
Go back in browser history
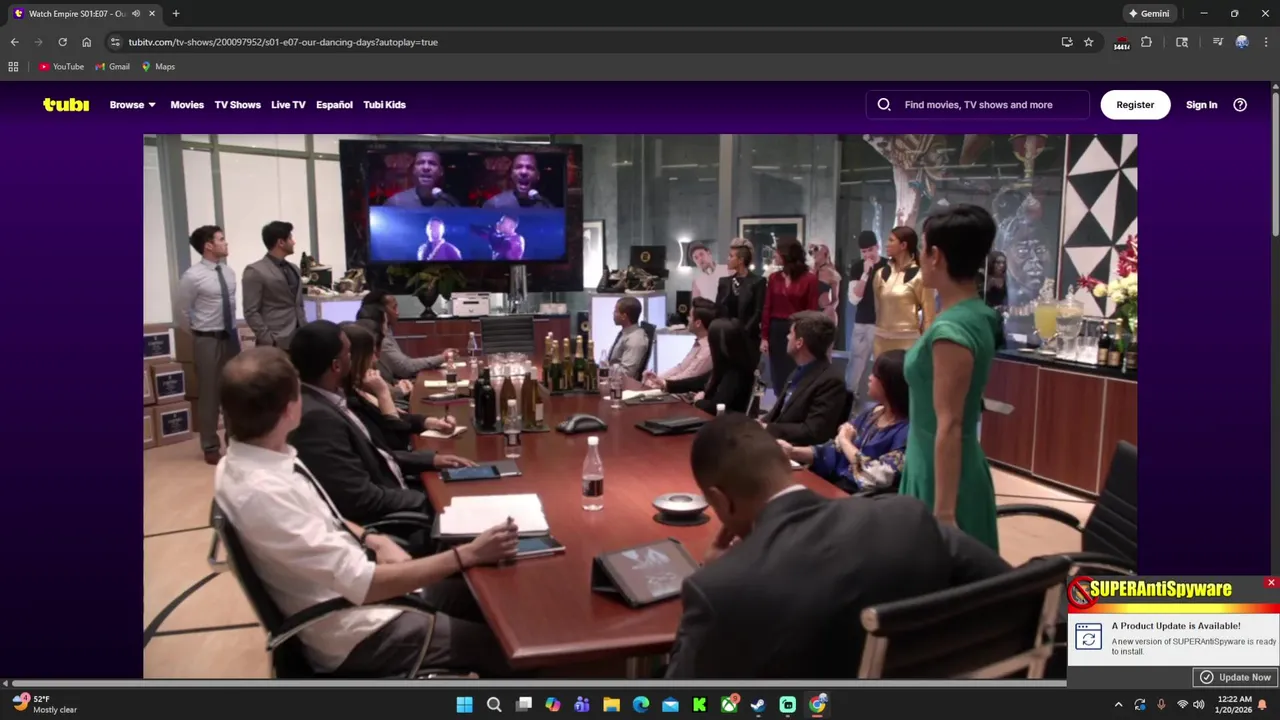14,42
